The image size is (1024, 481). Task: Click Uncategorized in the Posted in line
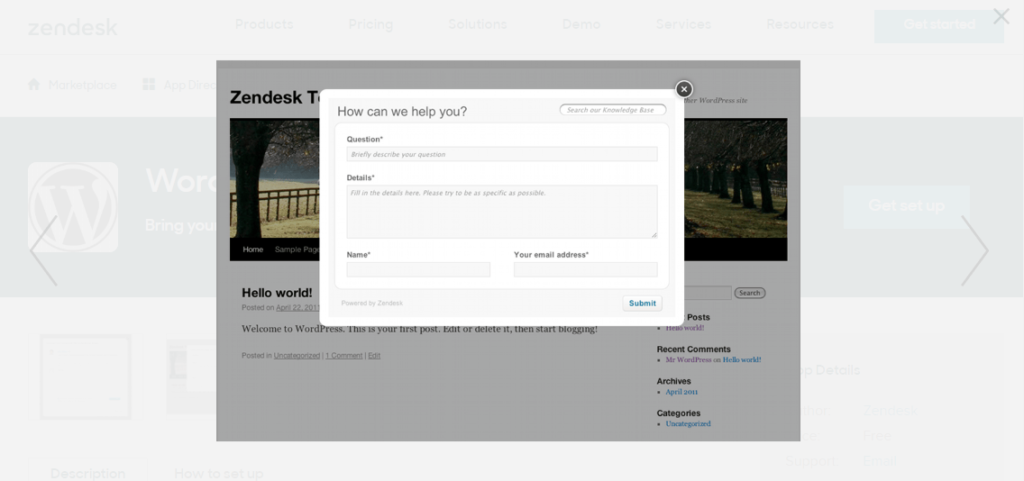(296, 356)
